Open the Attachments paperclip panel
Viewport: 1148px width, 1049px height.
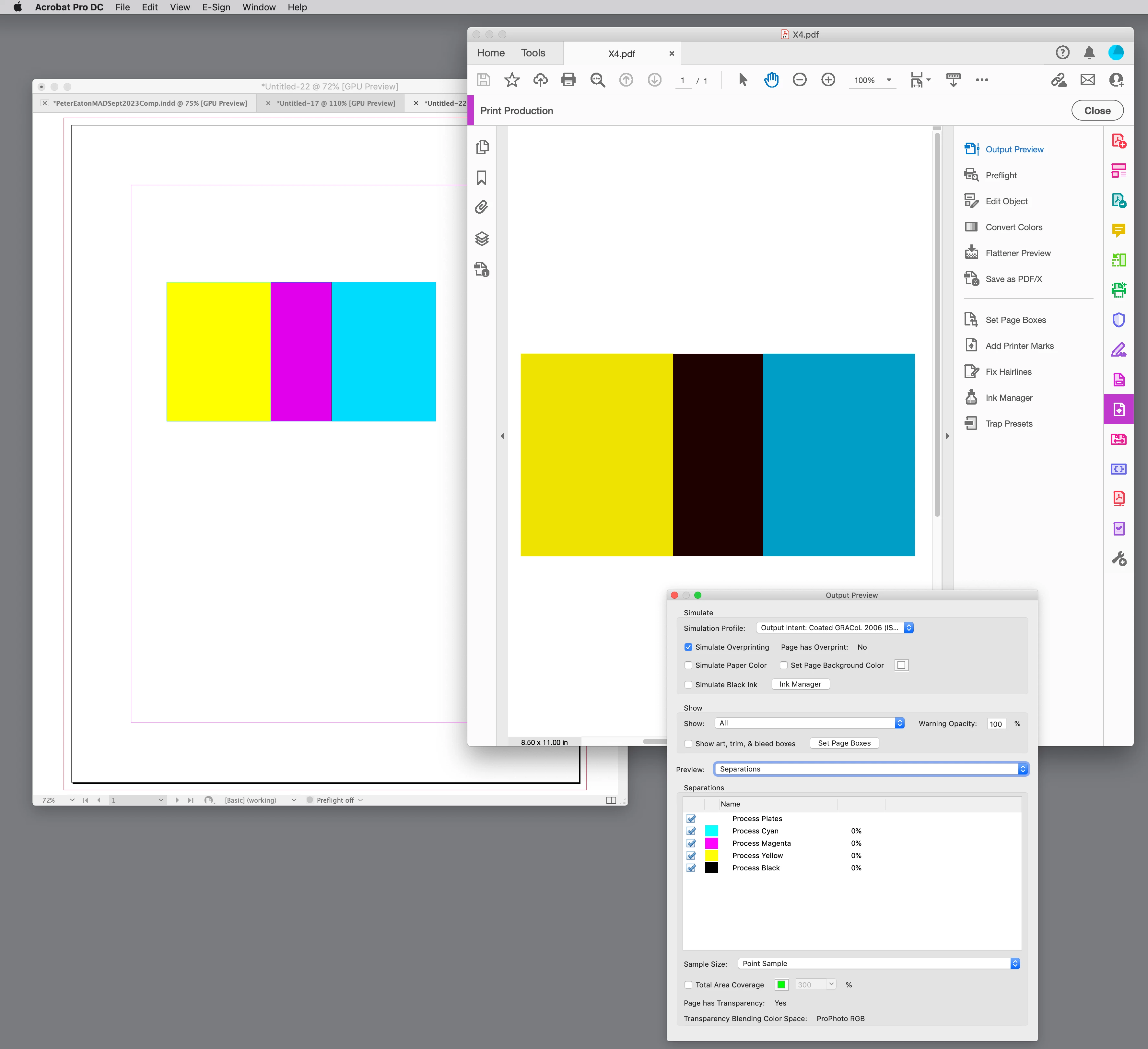[482, 207]
